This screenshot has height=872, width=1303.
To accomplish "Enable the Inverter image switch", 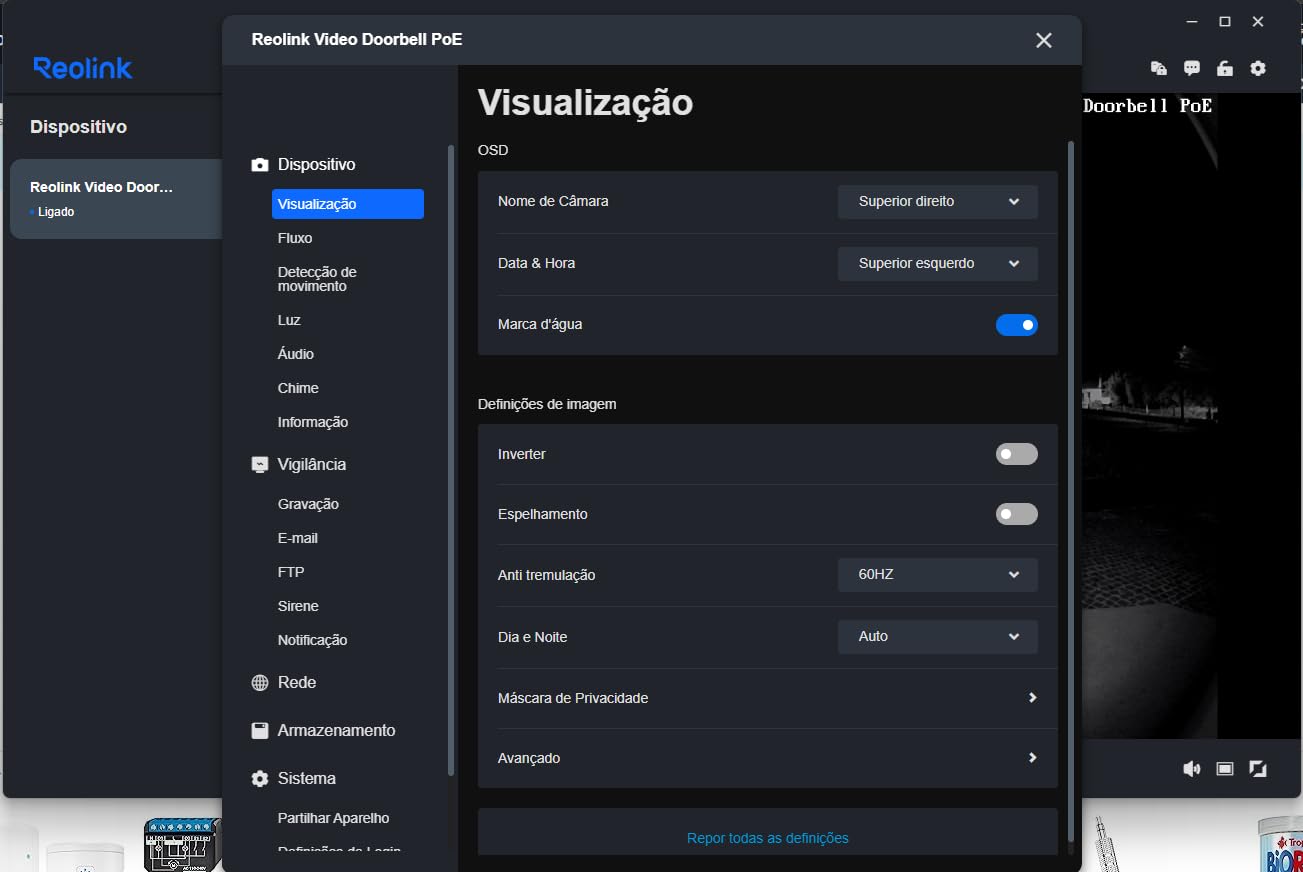I will (x=1017, y=454).
